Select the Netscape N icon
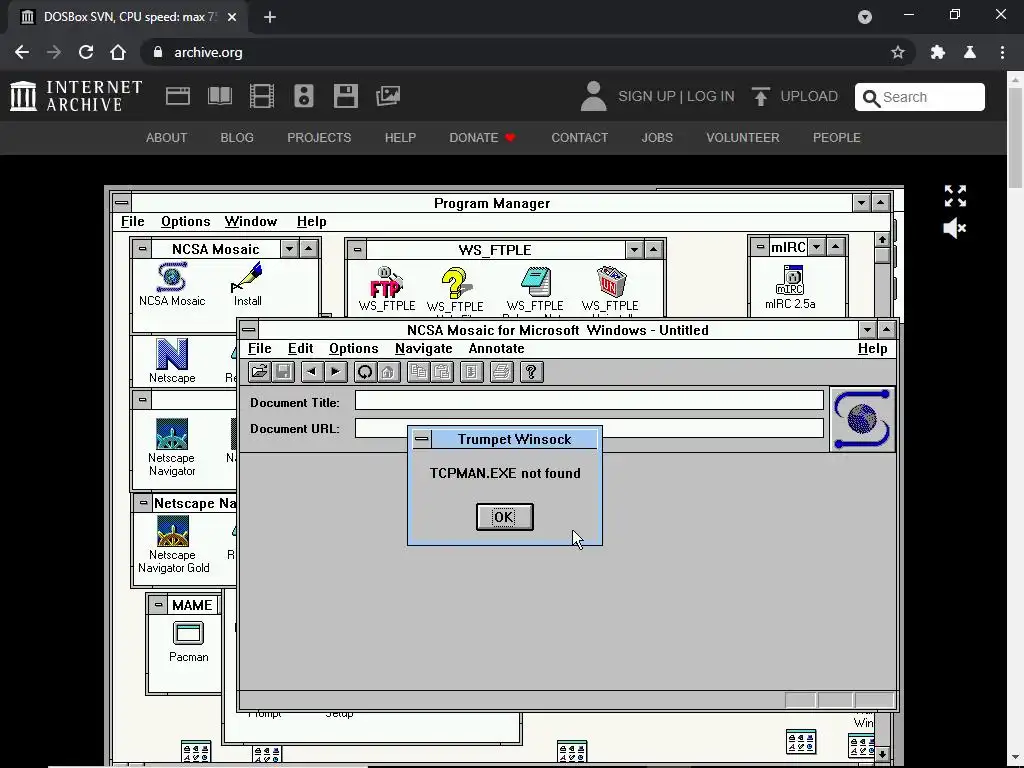Screen dimensions: 1024x768 [172, 354]
